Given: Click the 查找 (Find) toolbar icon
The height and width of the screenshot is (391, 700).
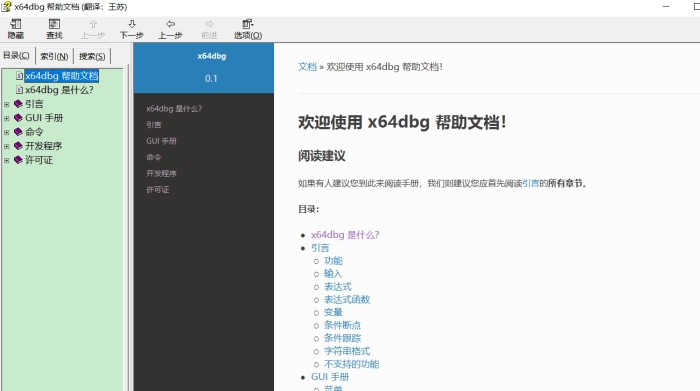Looking at the screenshot, I should (54, 25).
